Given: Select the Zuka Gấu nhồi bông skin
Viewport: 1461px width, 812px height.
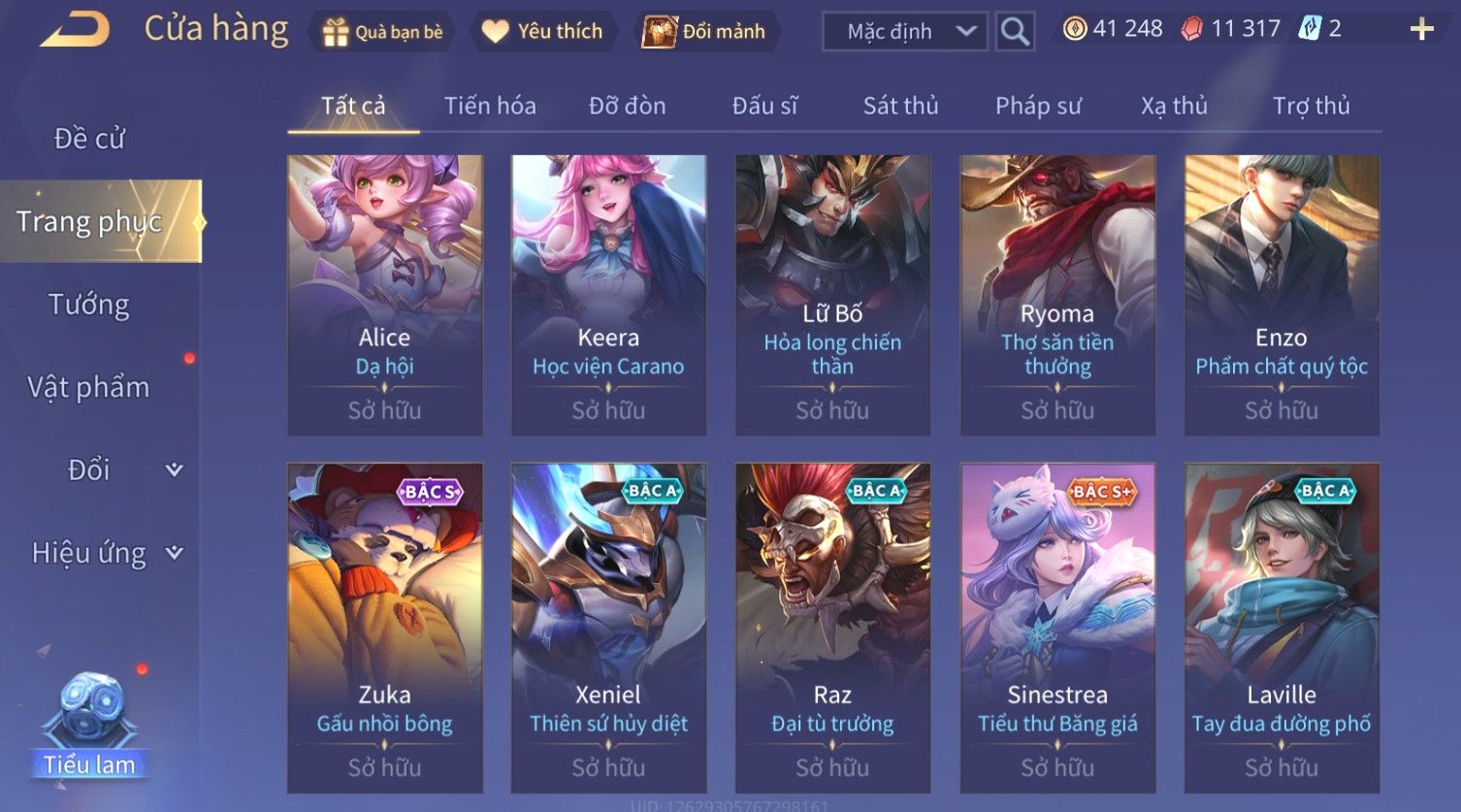Looking at the screenshot, I should 384,628.
